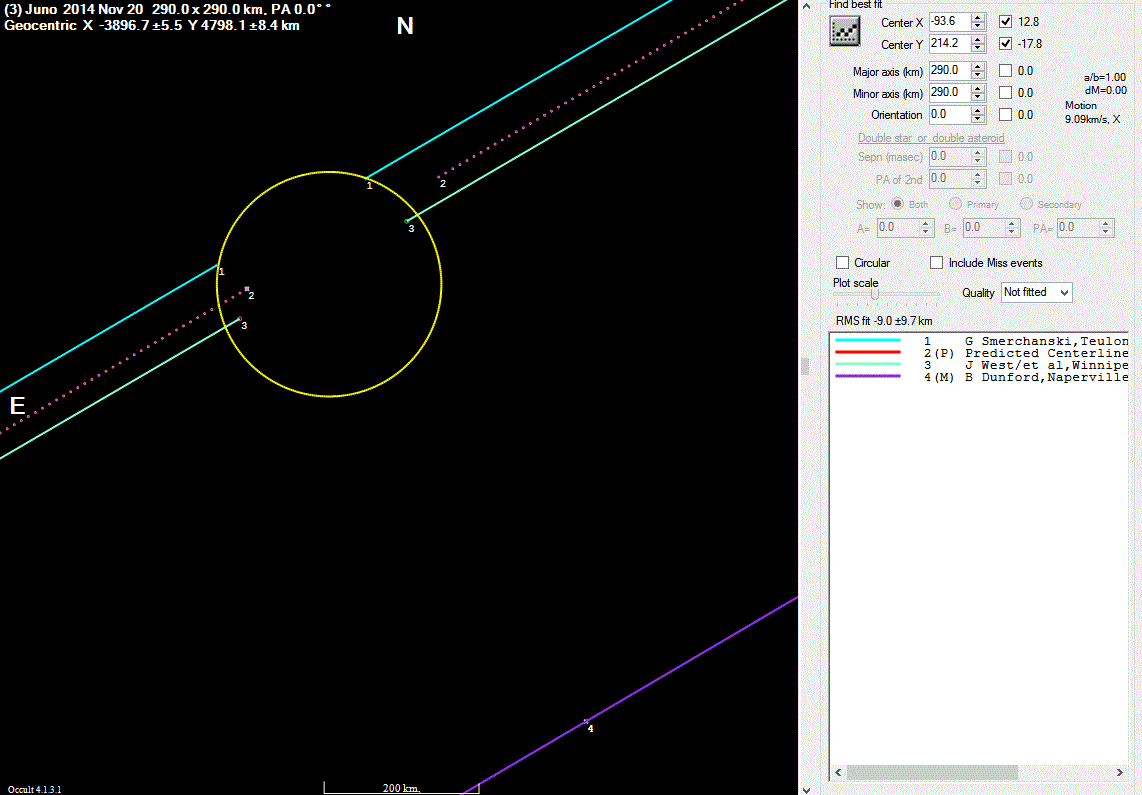Click the Center Y value field
The width and height of the screenshot is (1142, 795).
click(x=950, y=44)
